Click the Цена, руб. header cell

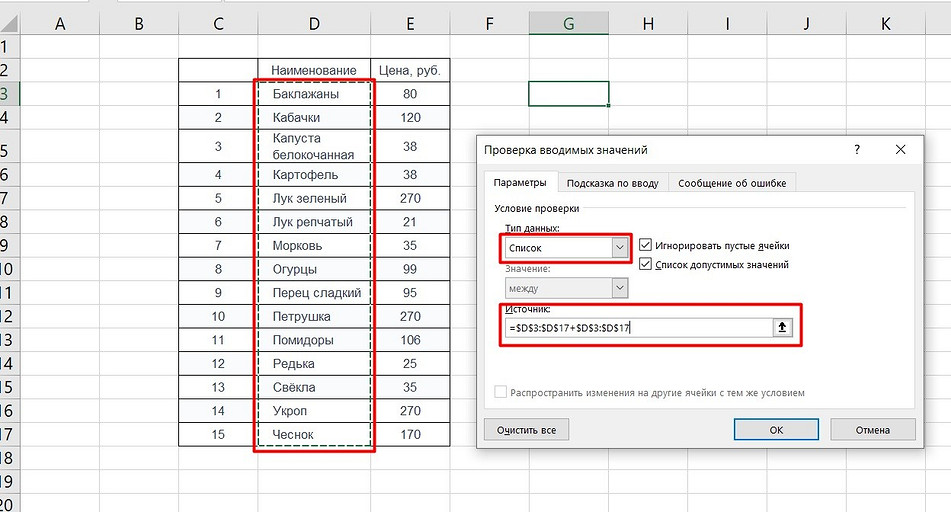(410, 70)
